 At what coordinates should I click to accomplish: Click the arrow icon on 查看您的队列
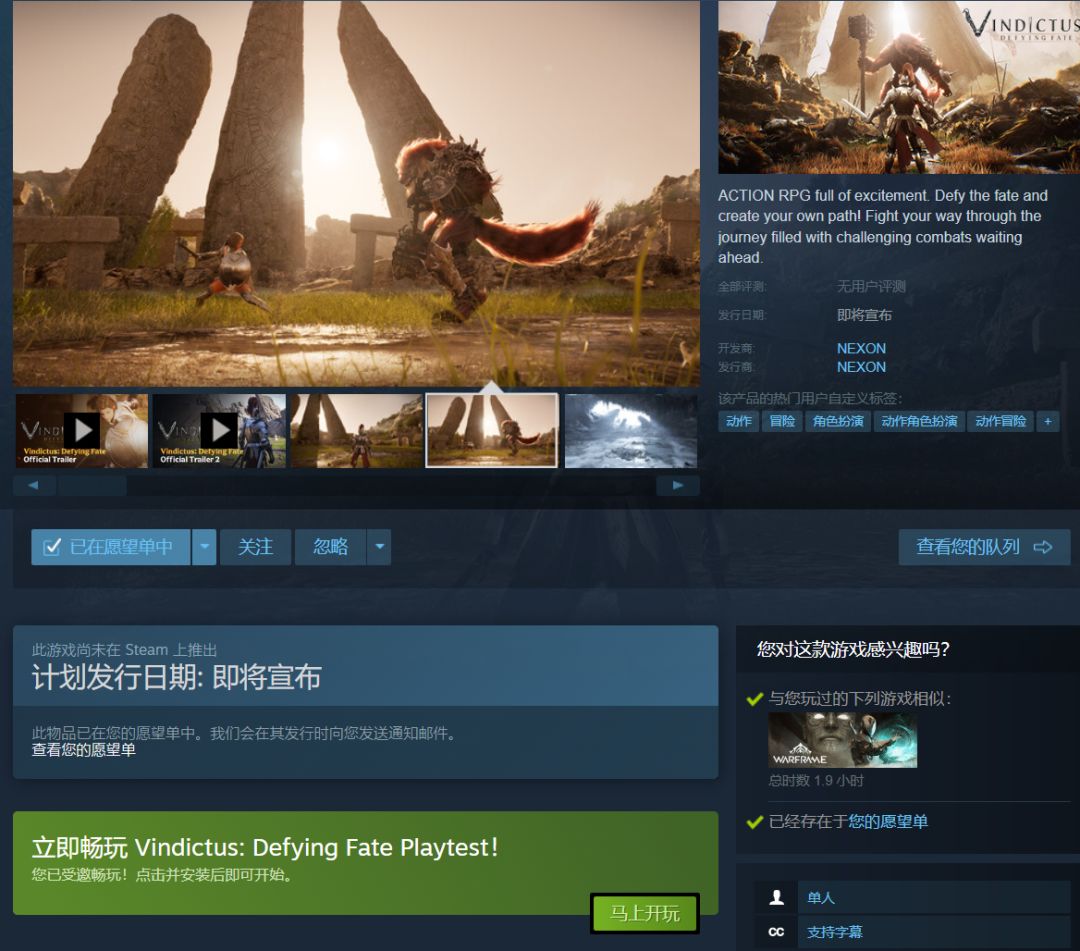pyautogui.click(x=1043, y=547)
